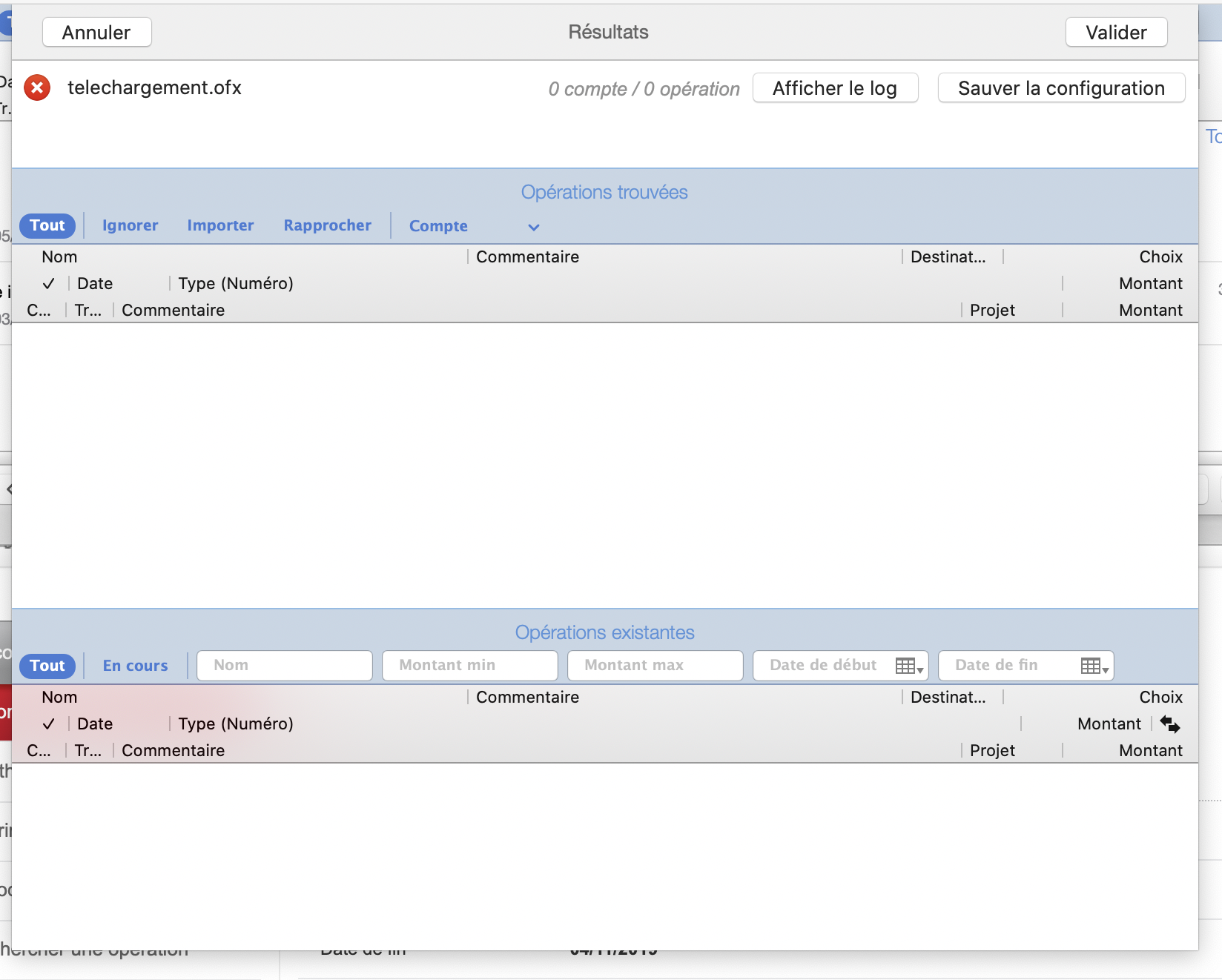Switch to the Ignorer filter tab
Screen dimensions: 1222x980
click(x=130, y=225)
